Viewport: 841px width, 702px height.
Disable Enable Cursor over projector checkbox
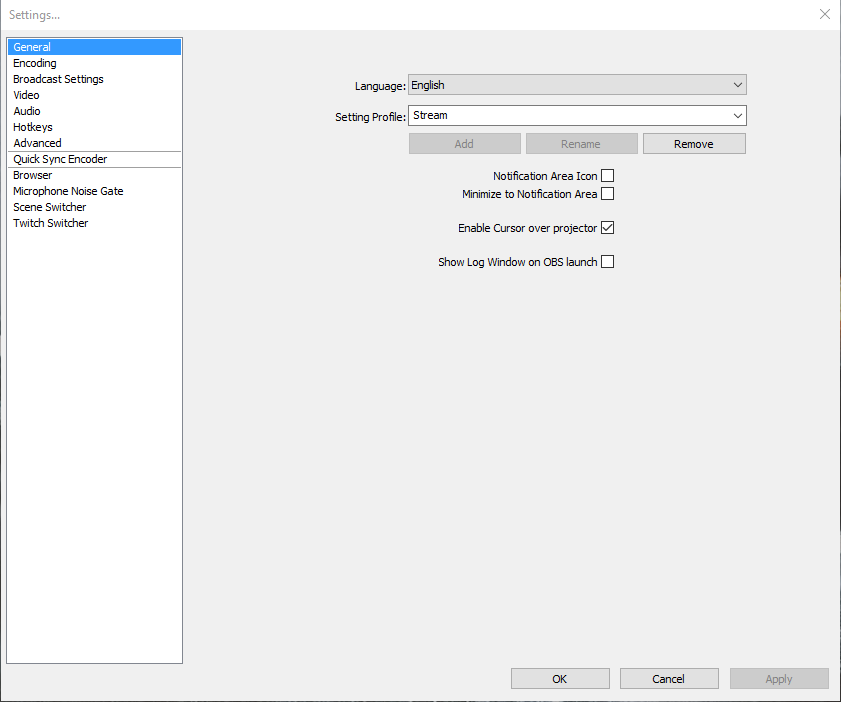tap(607, 228)
